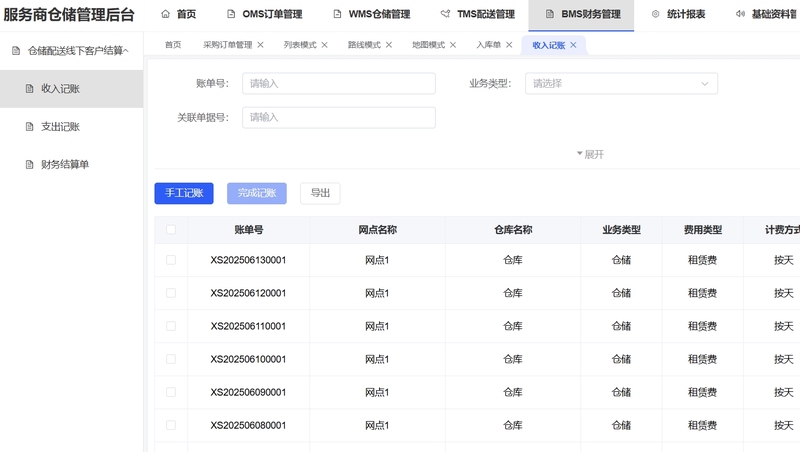This screenshot has width=800, height=452.
Task: Check the row XS202506100001 checkbox
Action: click(x=171, y=359)
